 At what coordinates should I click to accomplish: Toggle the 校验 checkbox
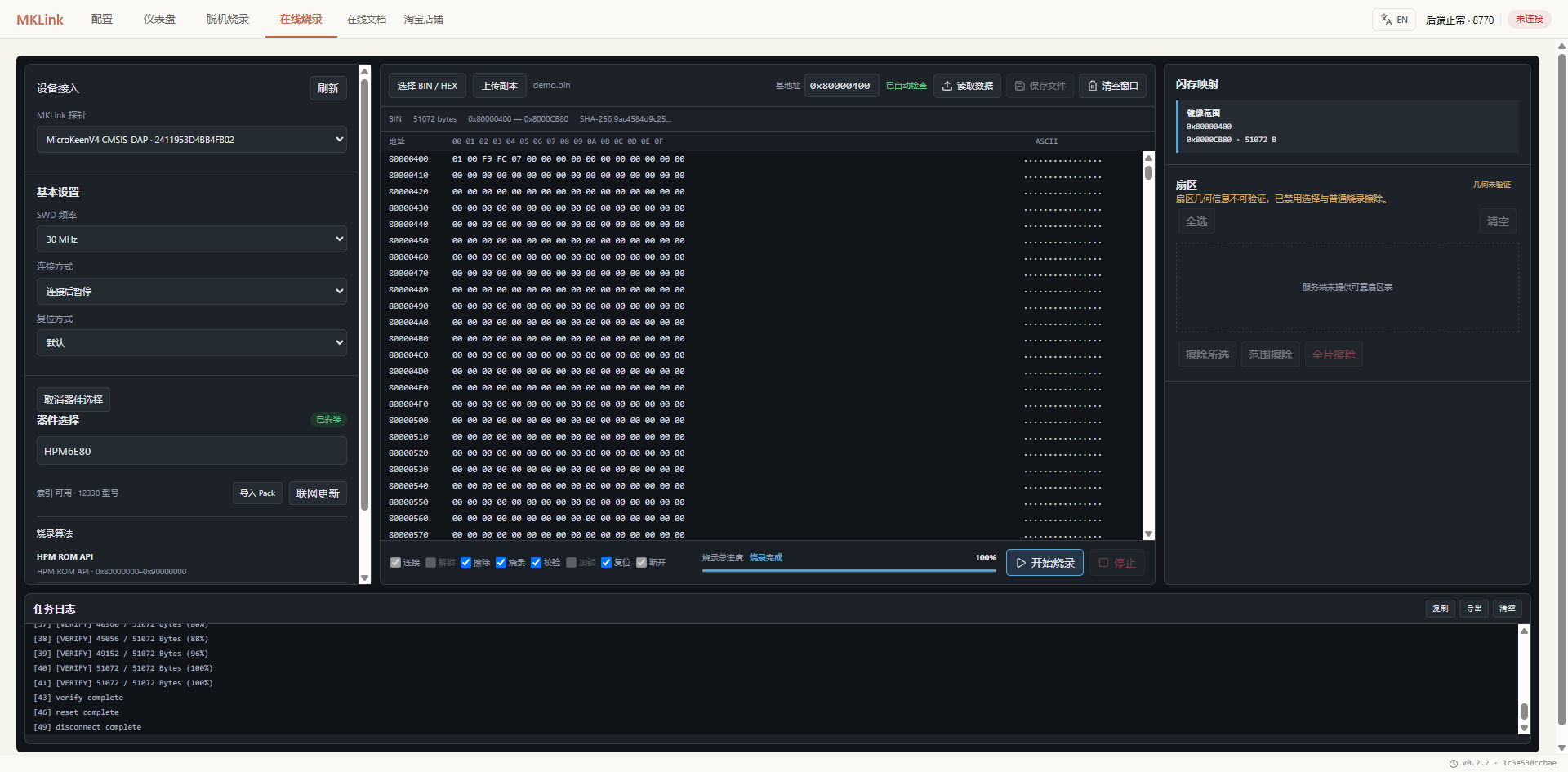536,562
